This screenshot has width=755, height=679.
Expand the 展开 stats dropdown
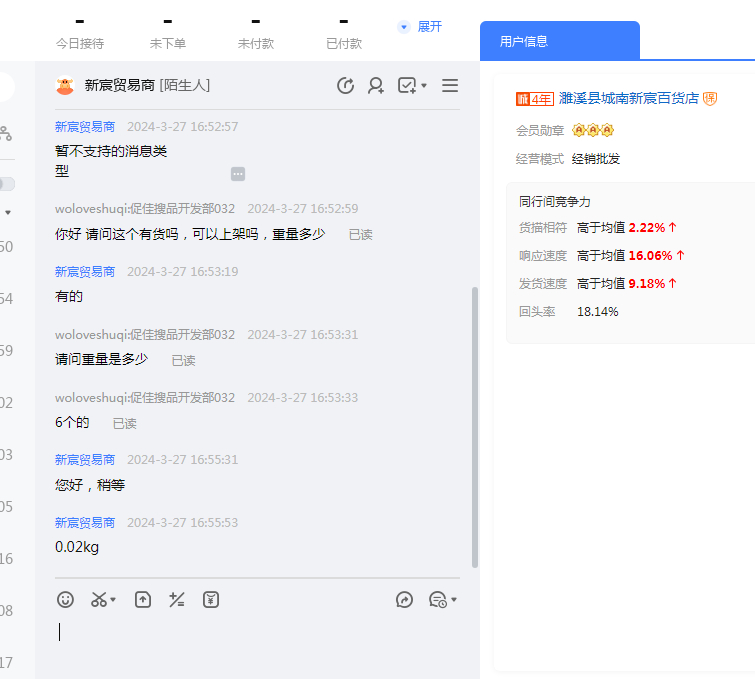(x=420, y=26)
